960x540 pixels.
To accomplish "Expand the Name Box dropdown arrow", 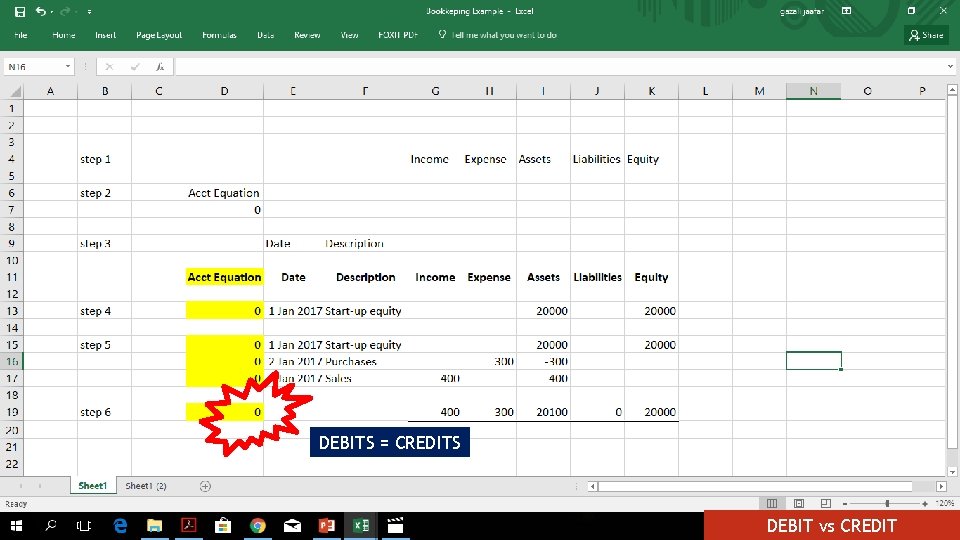I will click(68, 67).
